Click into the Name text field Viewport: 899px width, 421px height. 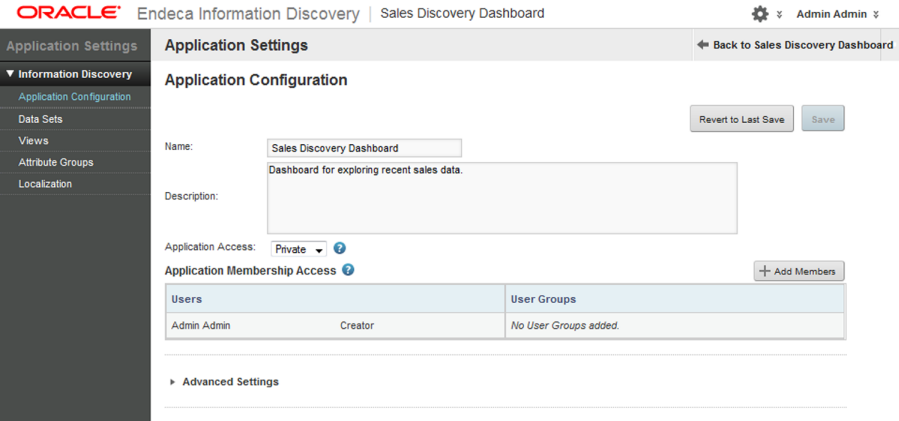click(364, 148)
